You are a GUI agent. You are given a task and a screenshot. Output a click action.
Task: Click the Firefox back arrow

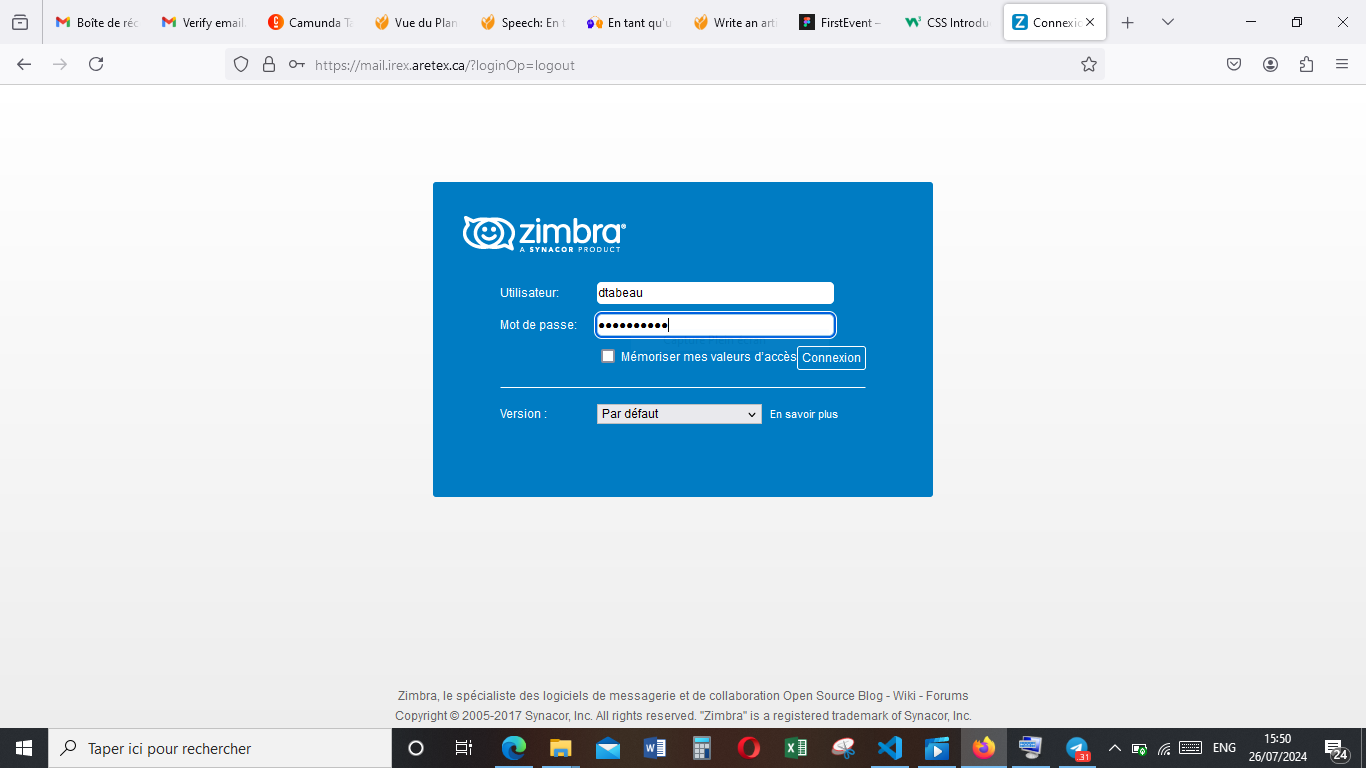24,64
